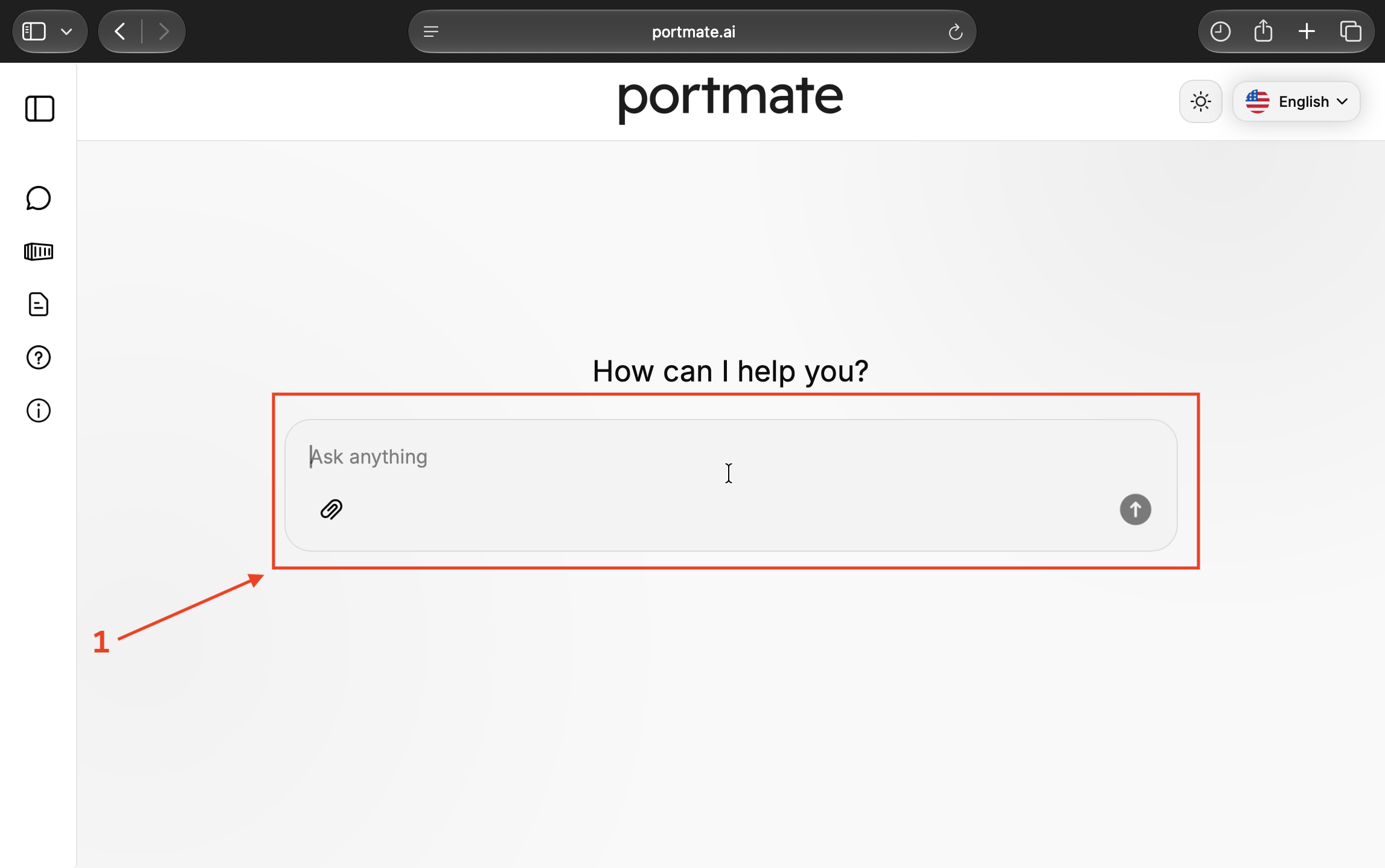Open the info circle icon in sidebar
Screen dimensions: 1385x868
39,410
